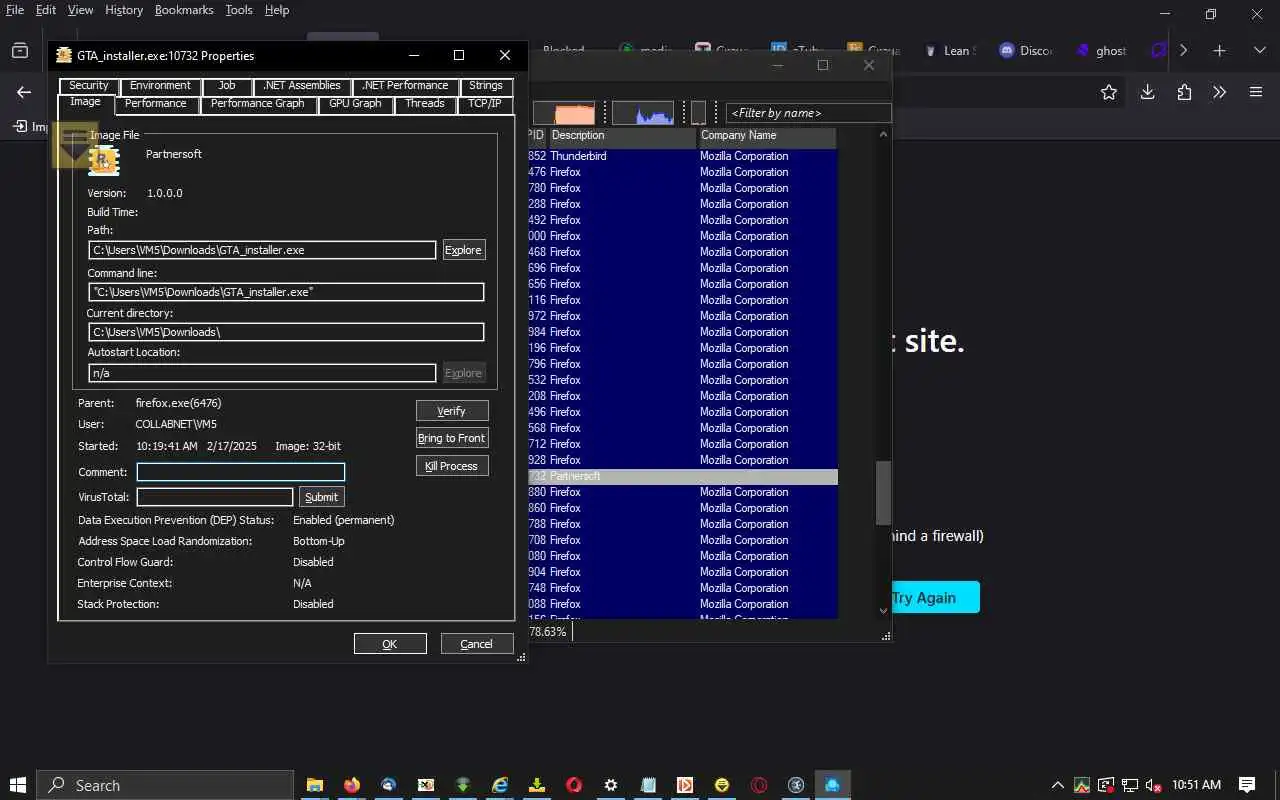Screen dimensions: 1280x800
Task: Bookmark this page with the star icon
Action: pyautogui.click(x=1108, y=92)
